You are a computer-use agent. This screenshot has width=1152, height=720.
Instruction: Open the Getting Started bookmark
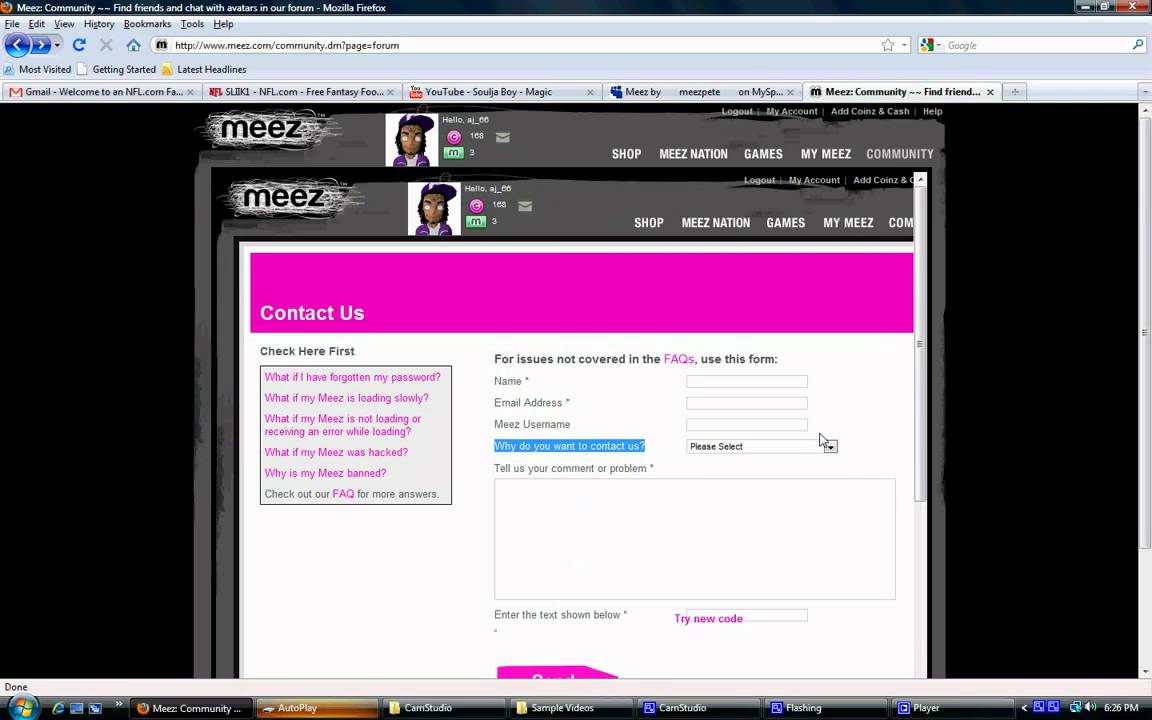(116, 69)
